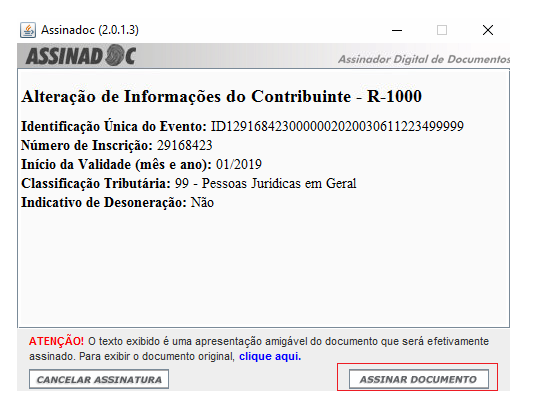Click the validity start value 01/2019
533x410 pixels.
[x=239, y=164]
